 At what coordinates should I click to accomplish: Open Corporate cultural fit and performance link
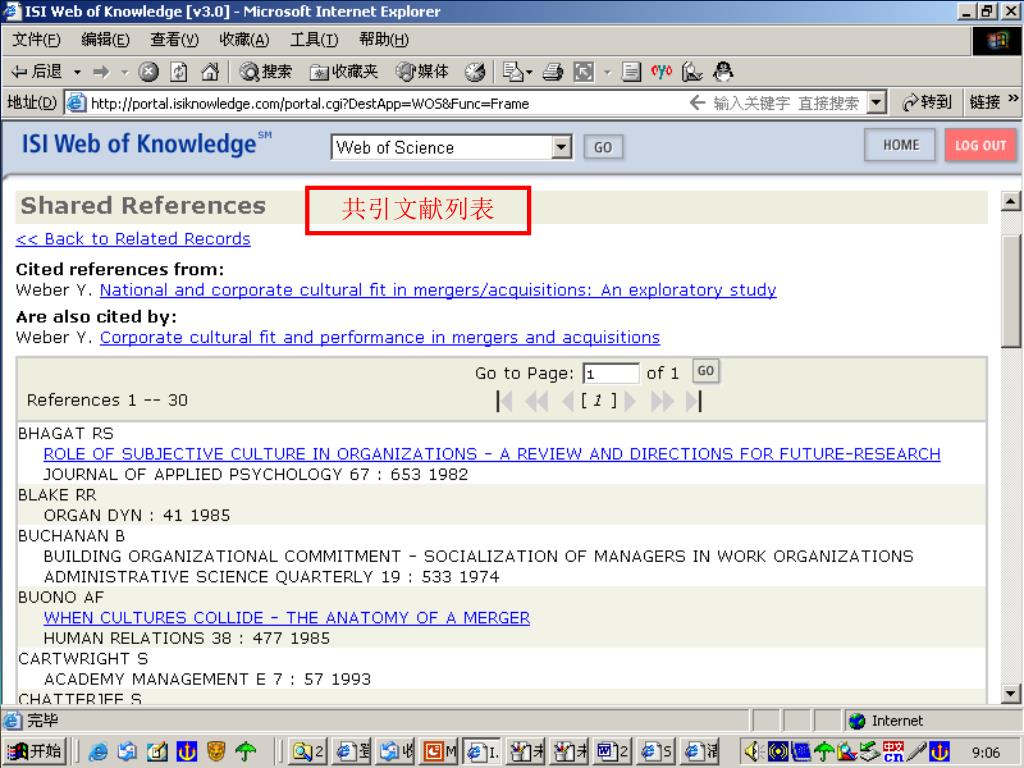click(x=380, y=338)
